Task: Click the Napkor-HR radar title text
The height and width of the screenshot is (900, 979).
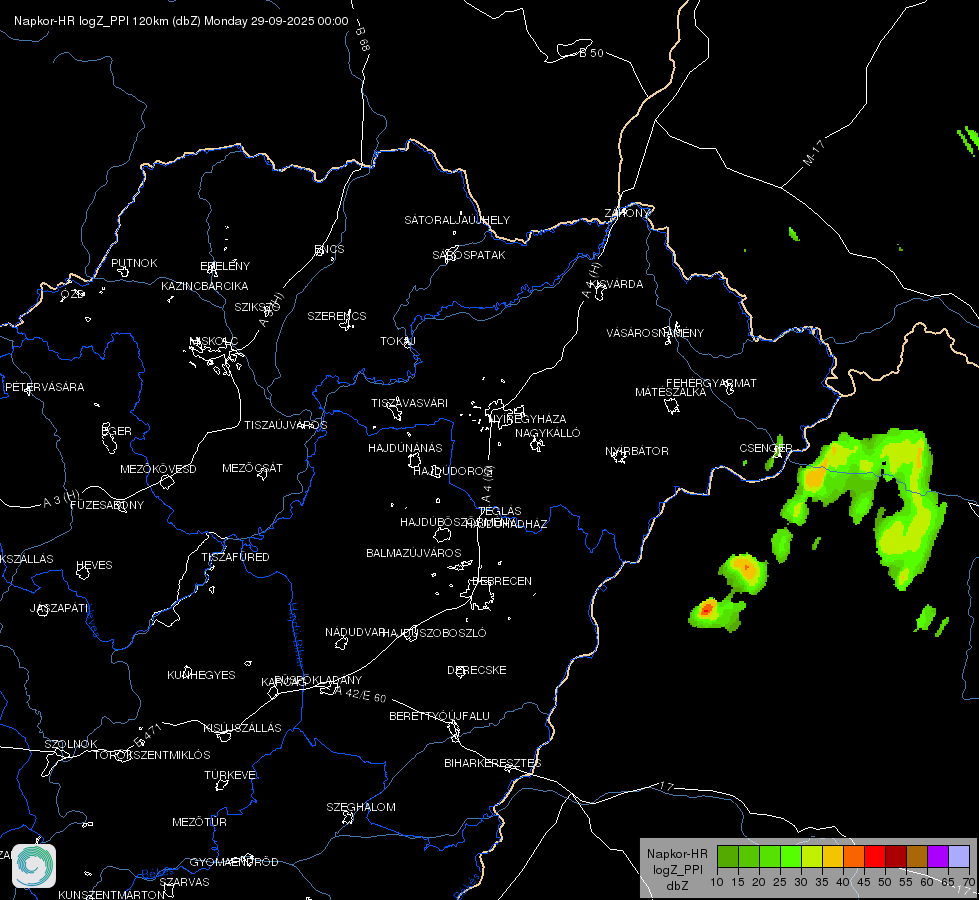Action: pos(181,21)
